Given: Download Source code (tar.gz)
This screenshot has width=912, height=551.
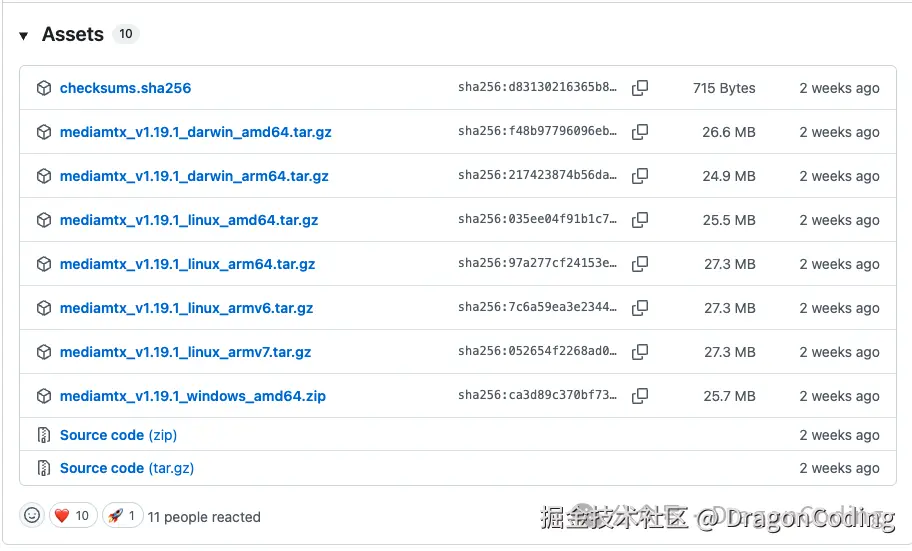Looking at the screenshot, I should tap(127, 468).
